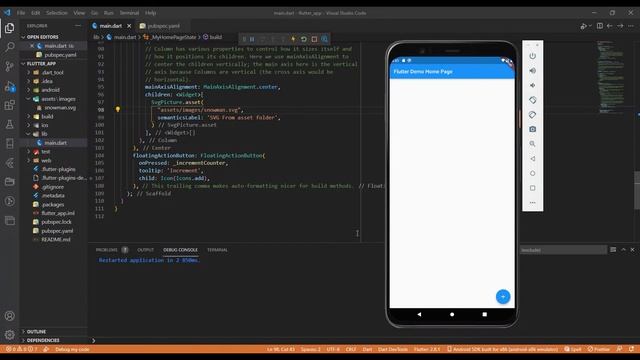Screen dimensions: 640x360
Task: Open the Accounts icon in activity bar
Action: pos(9,316)
